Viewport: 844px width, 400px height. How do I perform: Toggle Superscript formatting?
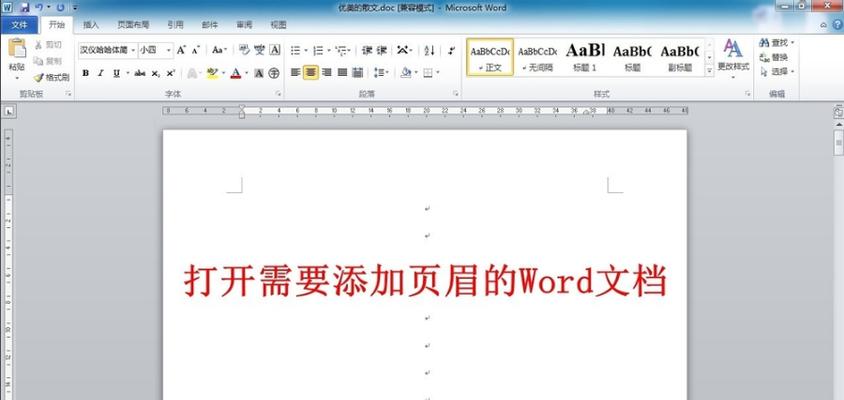point(170,73)
